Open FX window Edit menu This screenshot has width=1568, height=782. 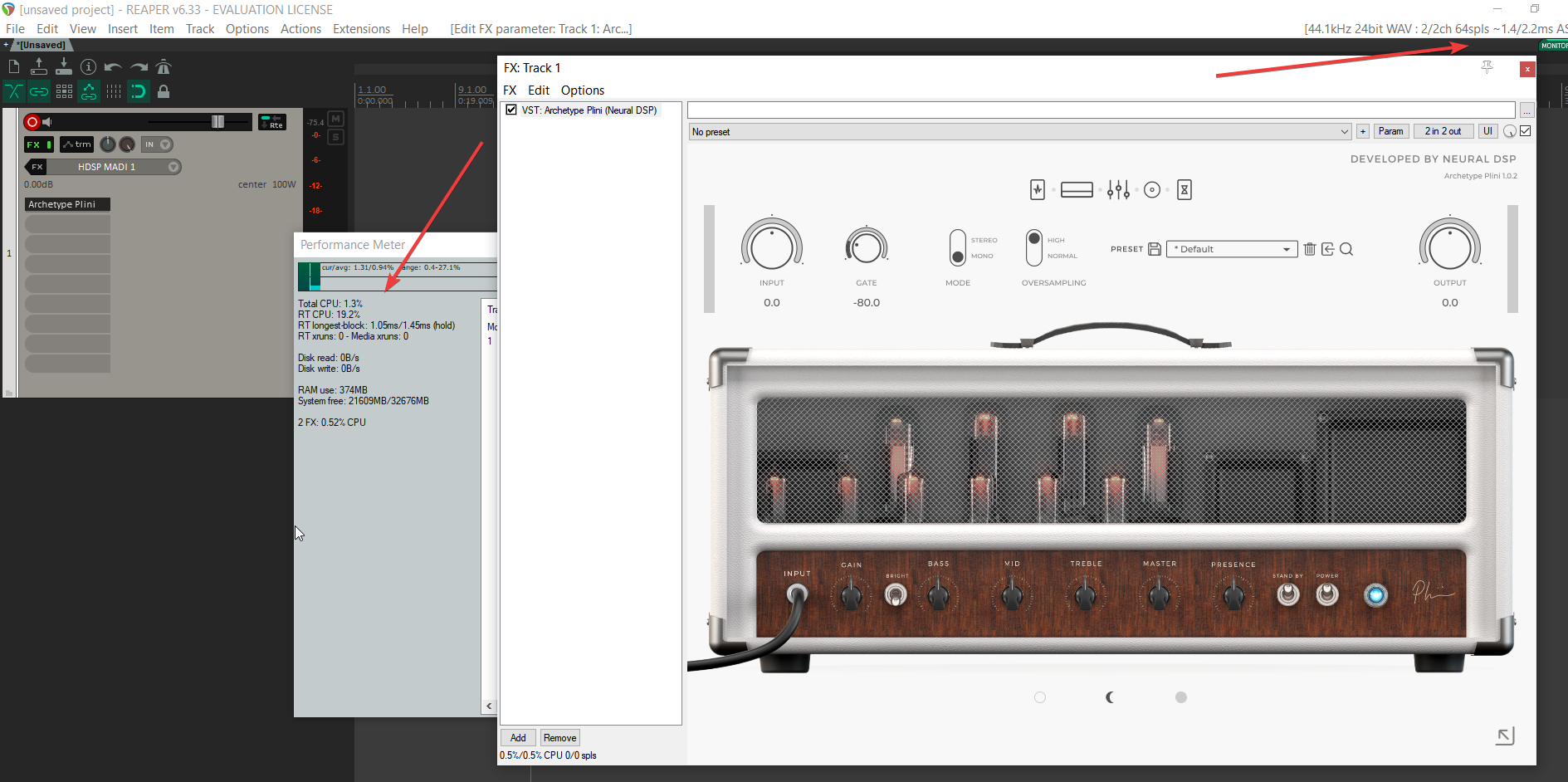coord(539,90)
